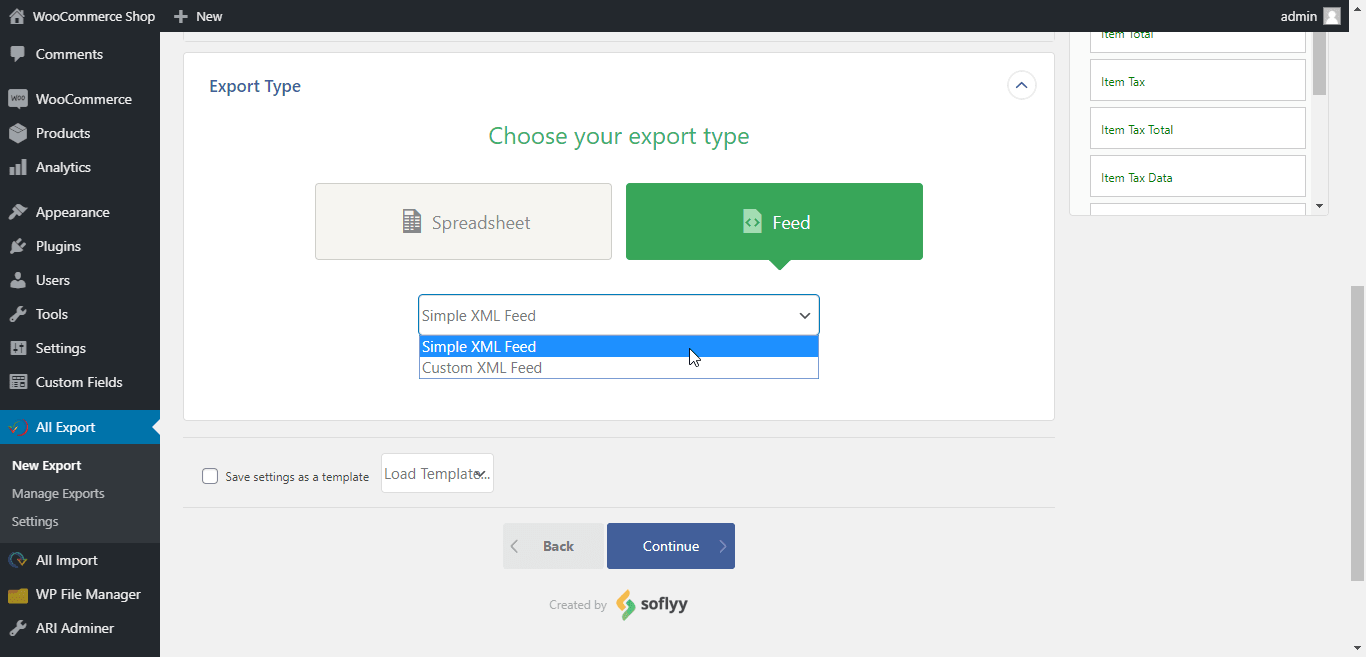Viewport: 1366px width, 657px height.
Task: Click the Appearance paintbrush icon
Action: pos(17,212)
